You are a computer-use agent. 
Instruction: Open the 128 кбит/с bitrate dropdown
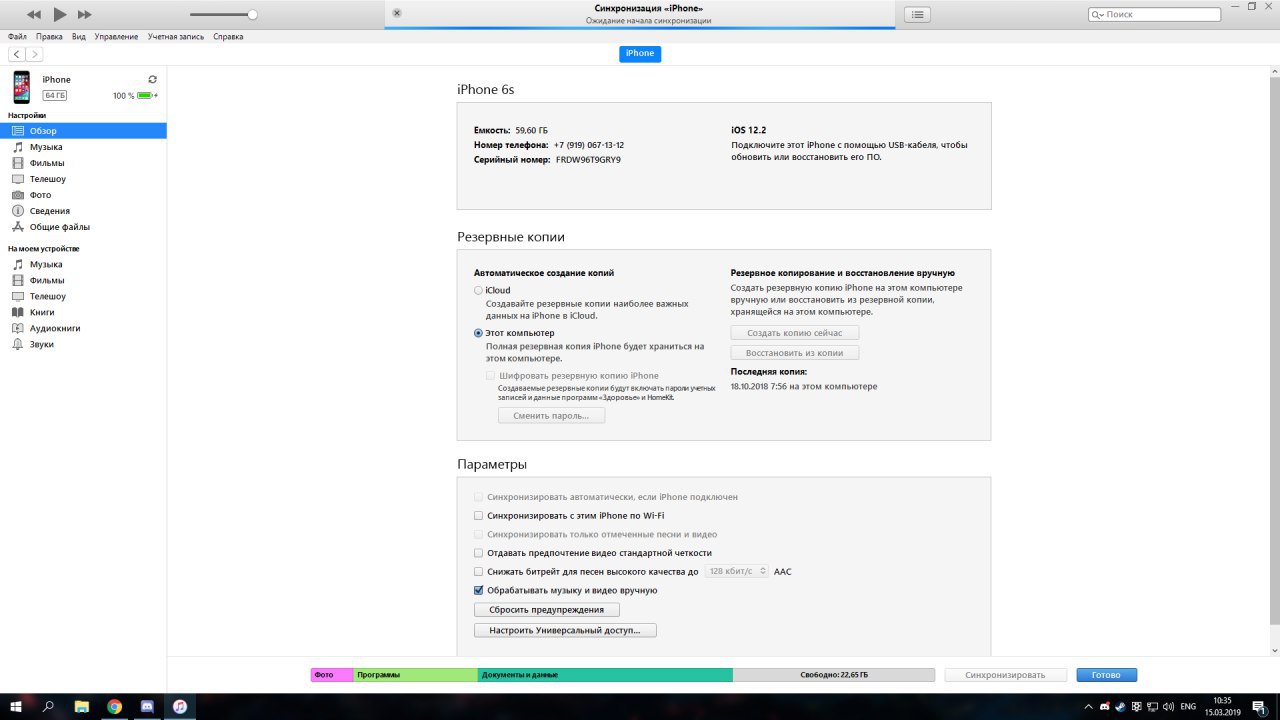736,571
